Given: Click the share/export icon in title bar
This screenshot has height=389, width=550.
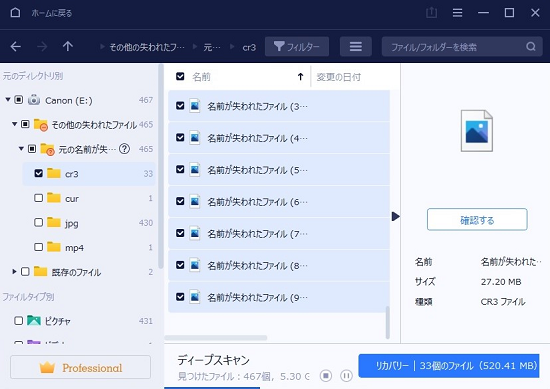Looking at the screenshot, I should point(431,13).
